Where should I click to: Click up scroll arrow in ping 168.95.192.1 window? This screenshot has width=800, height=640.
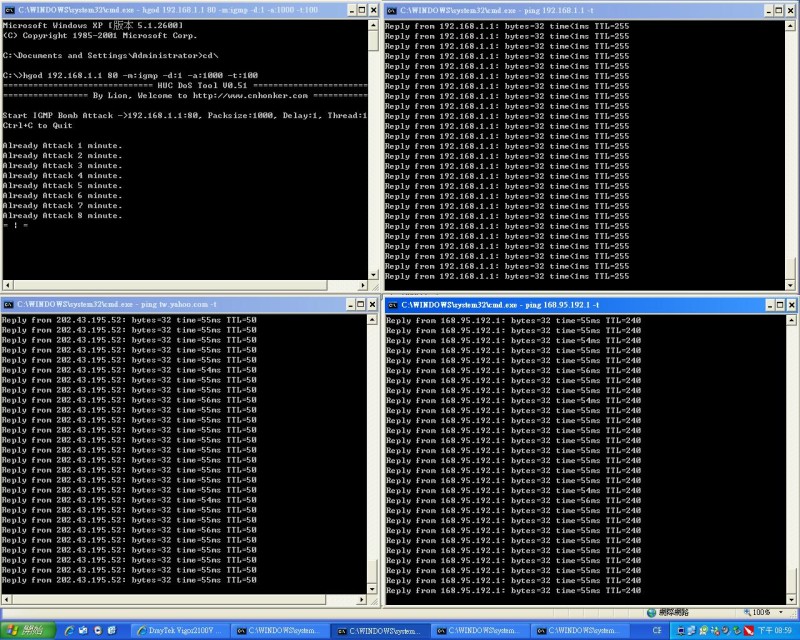point(791,320)
